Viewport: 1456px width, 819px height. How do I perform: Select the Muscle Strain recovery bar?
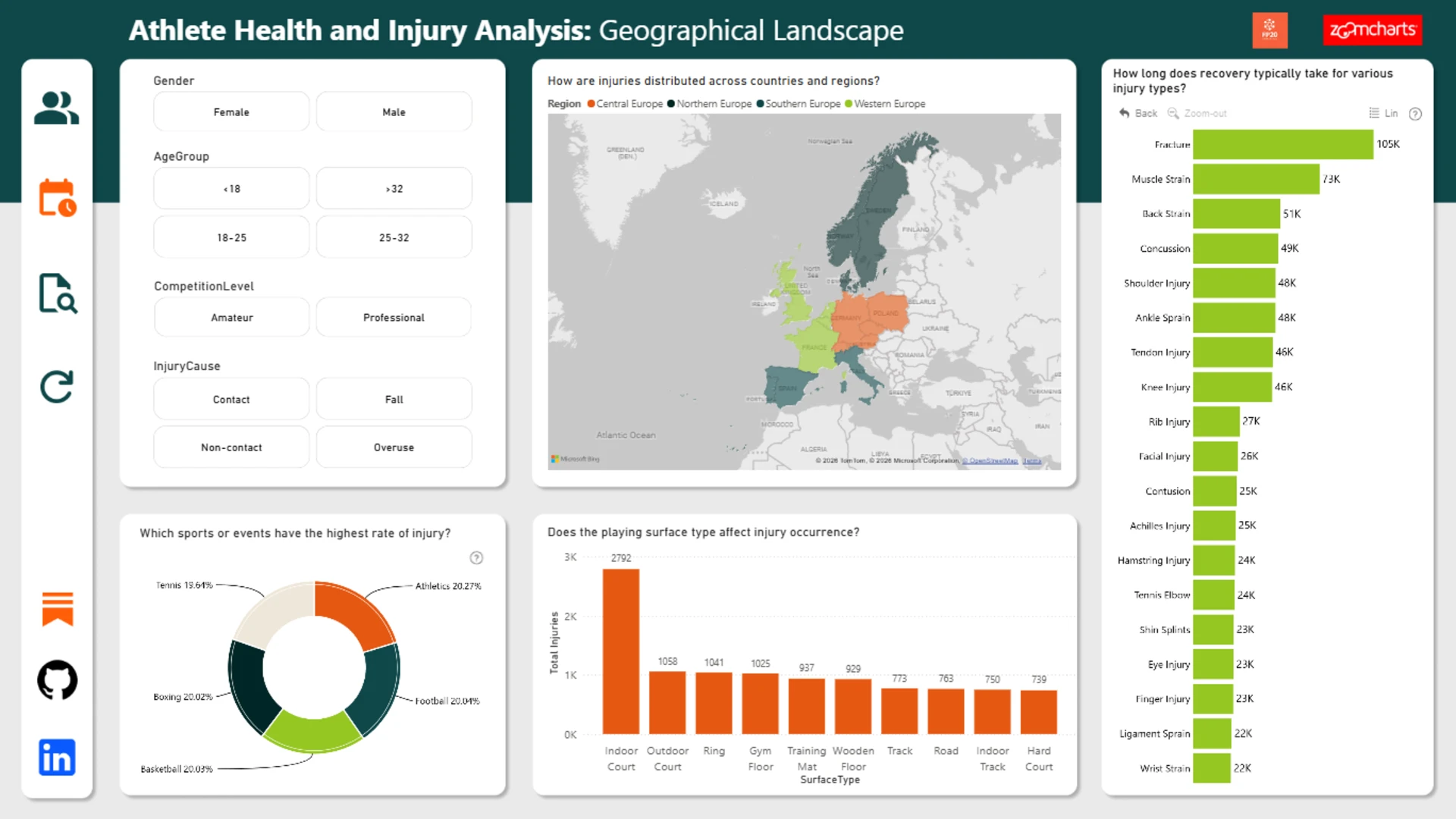click(x=1257, y=179)
